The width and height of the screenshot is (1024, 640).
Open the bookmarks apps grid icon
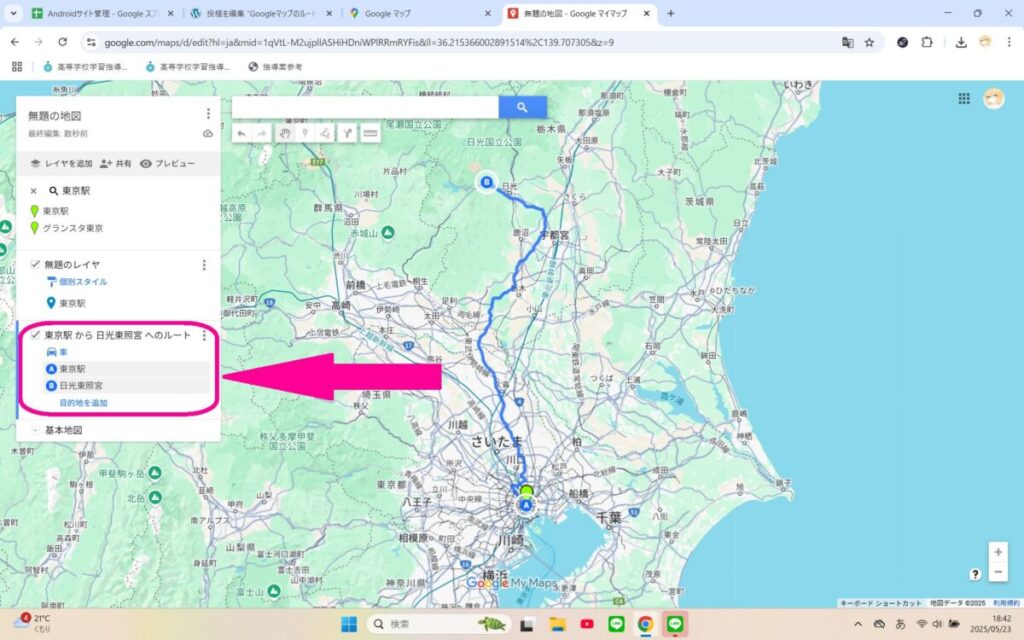pyautogui.click(x=17, y=67)
